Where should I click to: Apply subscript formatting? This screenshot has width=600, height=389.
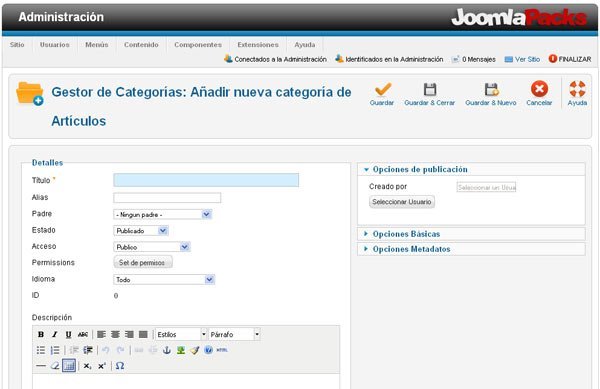pos(88,366)
